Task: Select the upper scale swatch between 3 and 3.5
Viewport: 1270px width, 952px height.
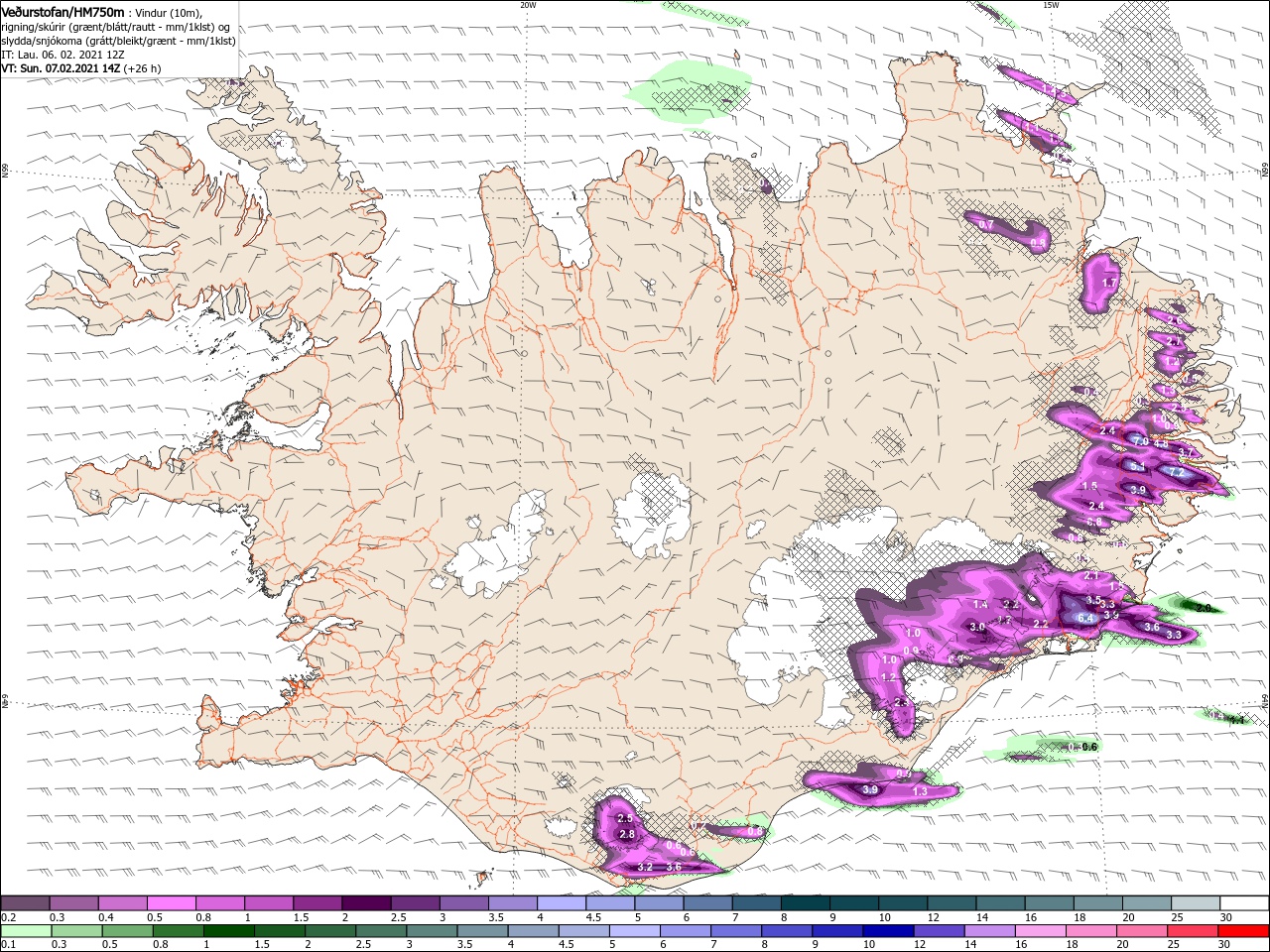Action: [x=463, y=903]
